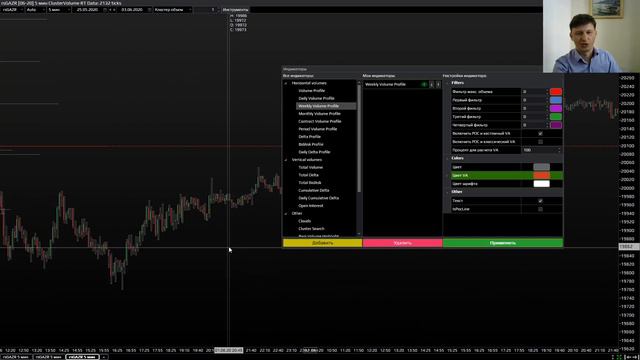
Task: Select Total BidAsk indicator
Action: point(310,183)
